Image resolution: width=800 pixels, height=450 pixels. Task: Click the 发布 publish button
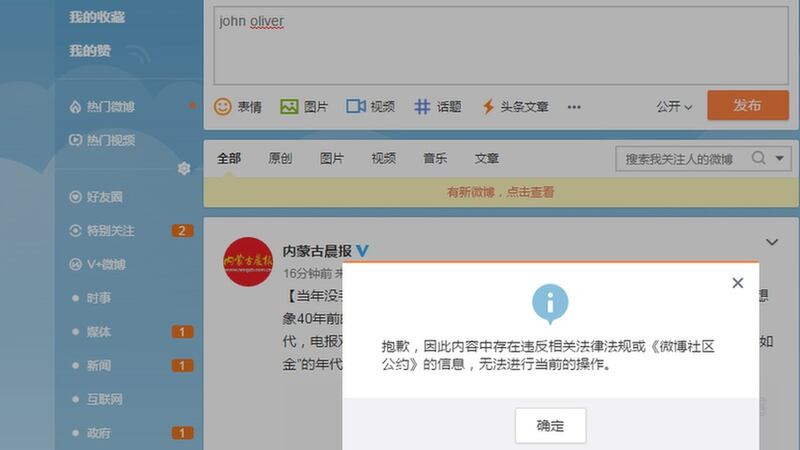748,105
